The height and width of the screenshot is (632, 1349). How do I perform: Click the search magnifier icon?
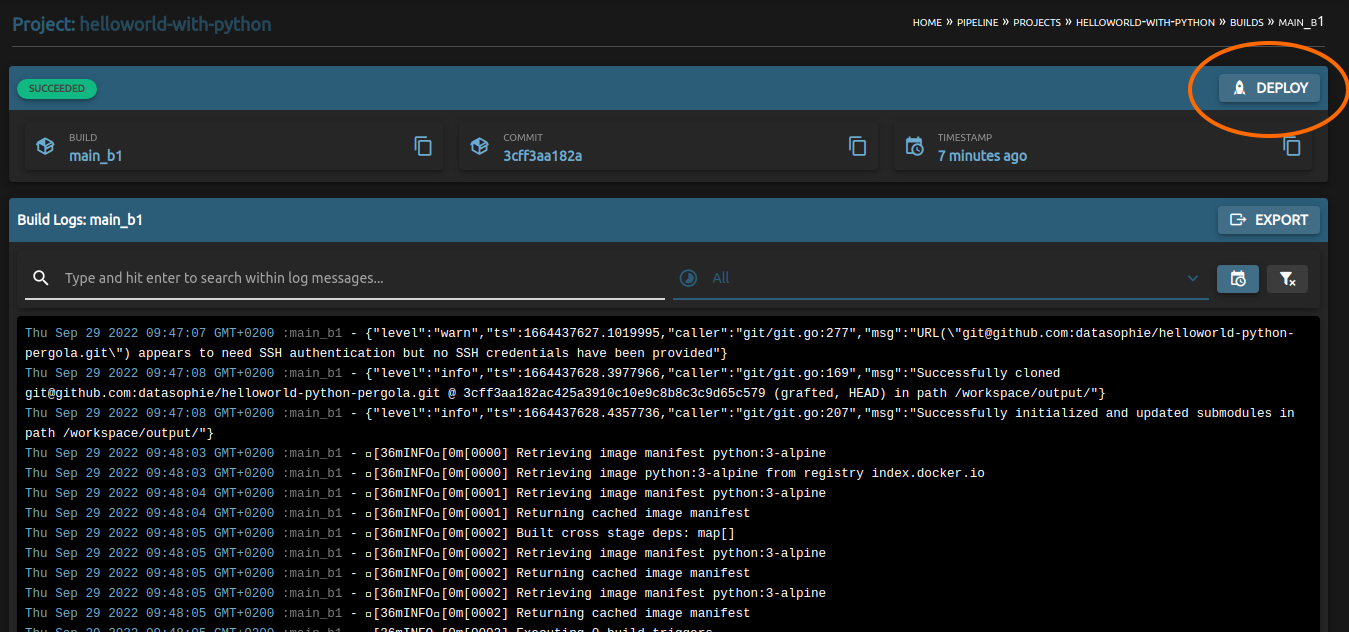pos(41,278)
